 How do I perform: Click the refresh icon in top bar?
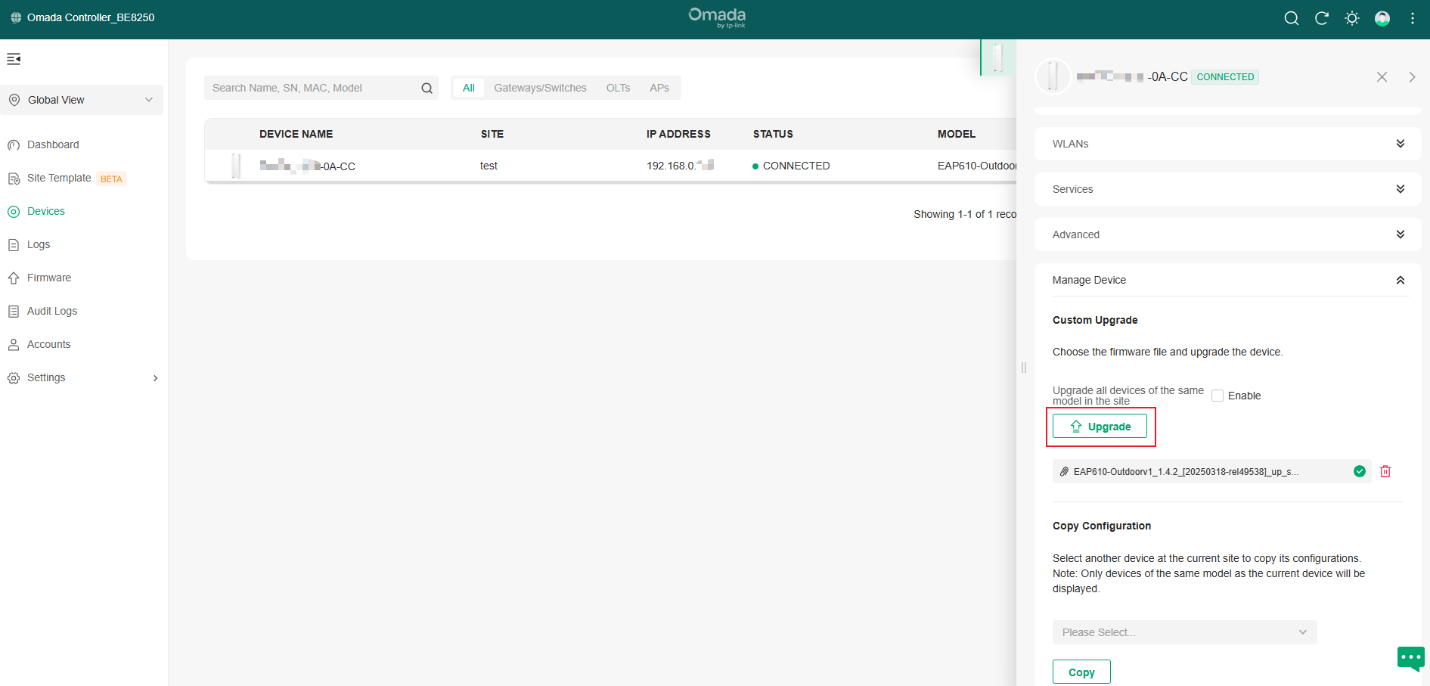[1321, 18]
